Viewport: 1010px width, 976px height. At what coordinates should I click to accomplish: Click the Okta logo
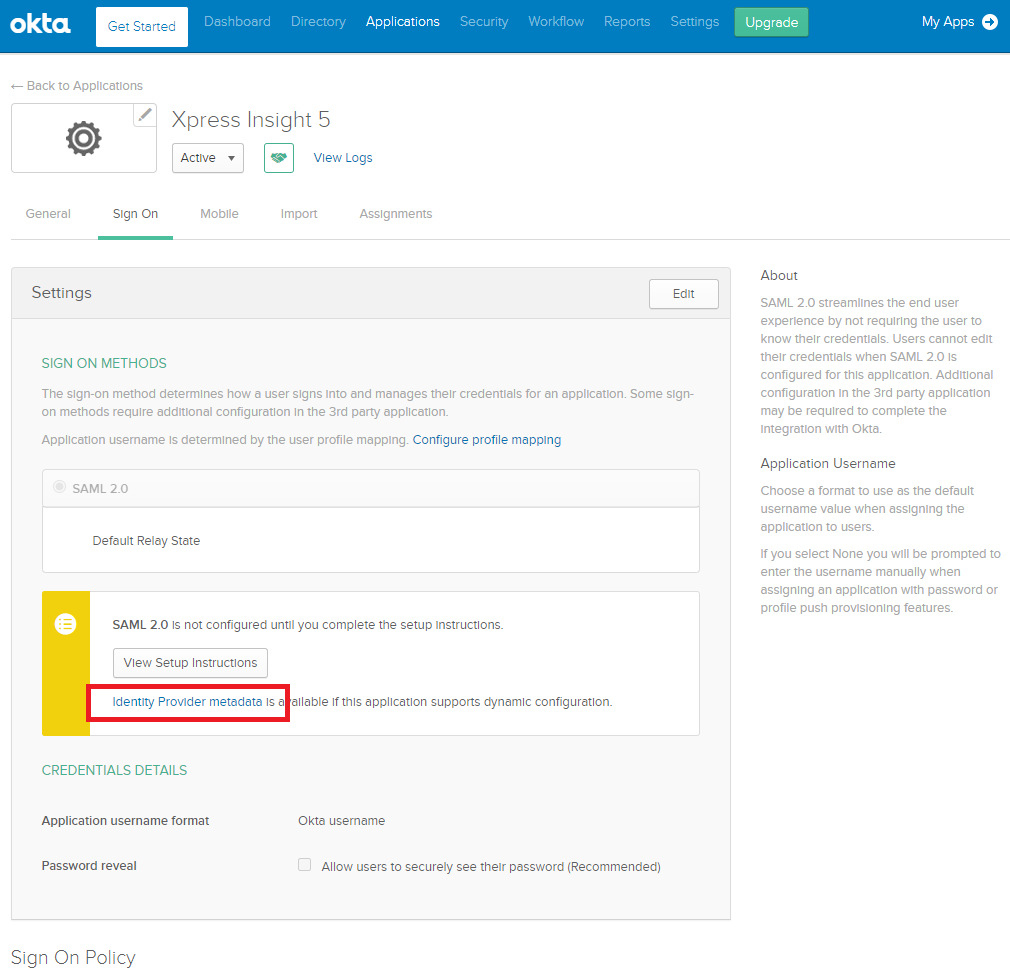click(x=40, y=23)
